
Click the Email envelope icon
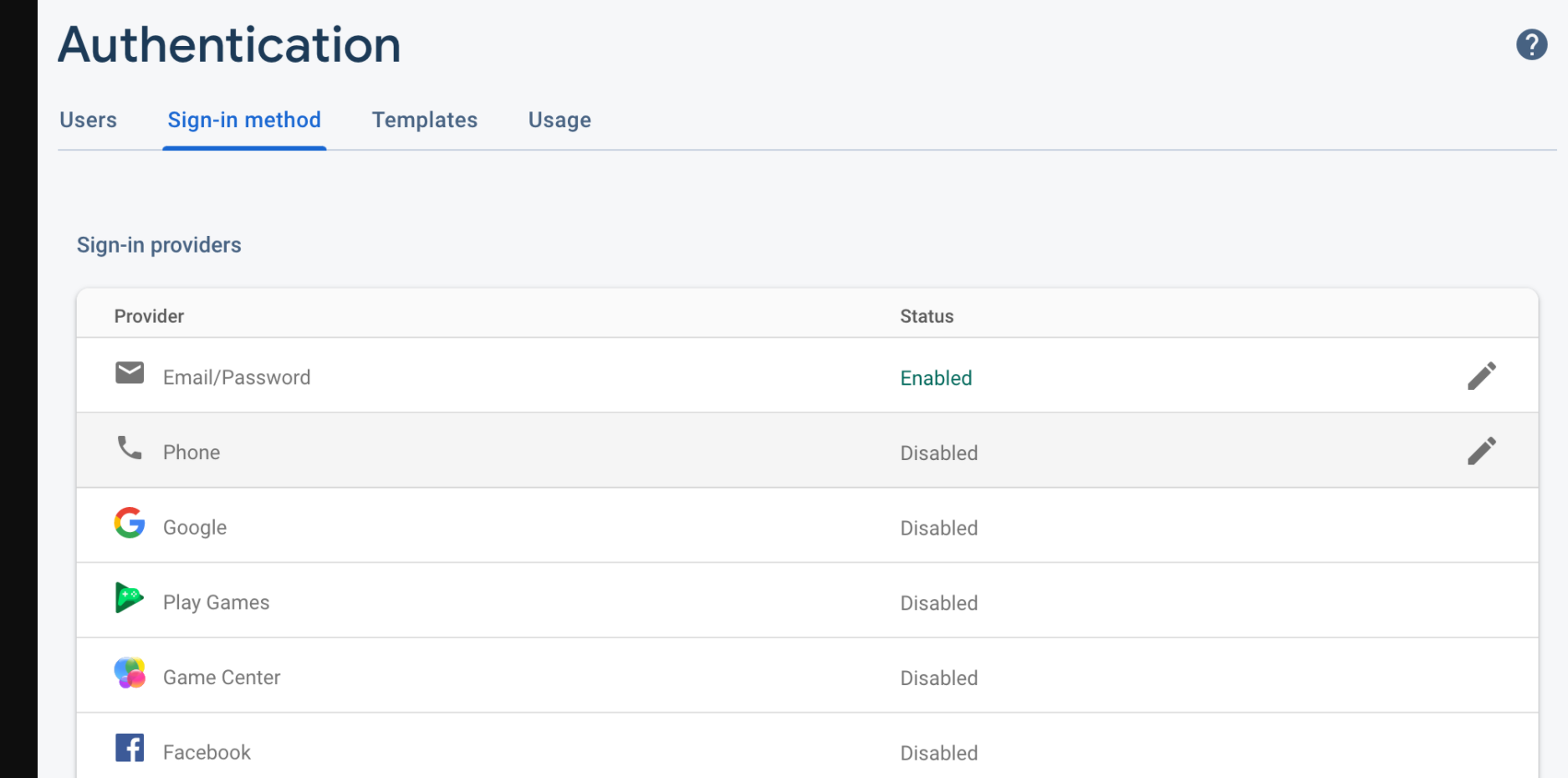[130, 372]
